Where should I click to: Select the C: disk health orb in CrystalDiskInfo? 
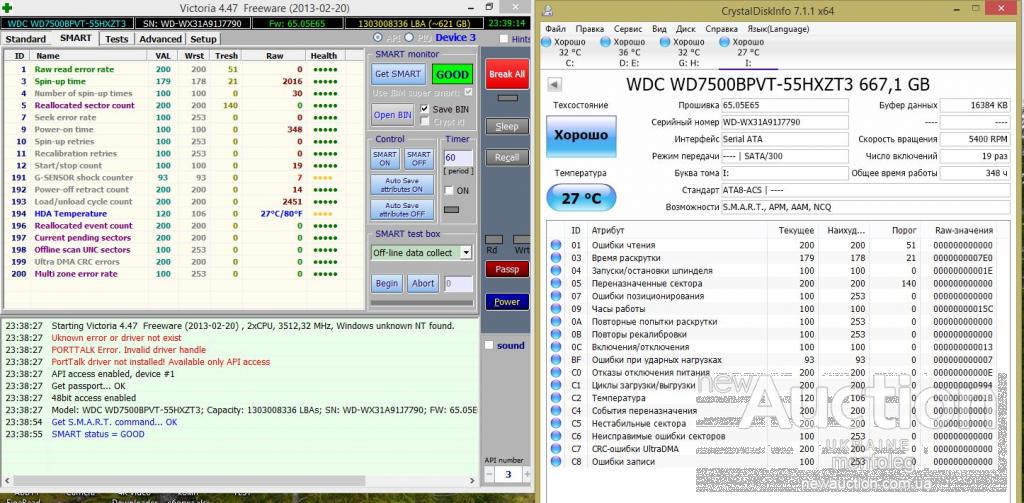click(546, 42)
